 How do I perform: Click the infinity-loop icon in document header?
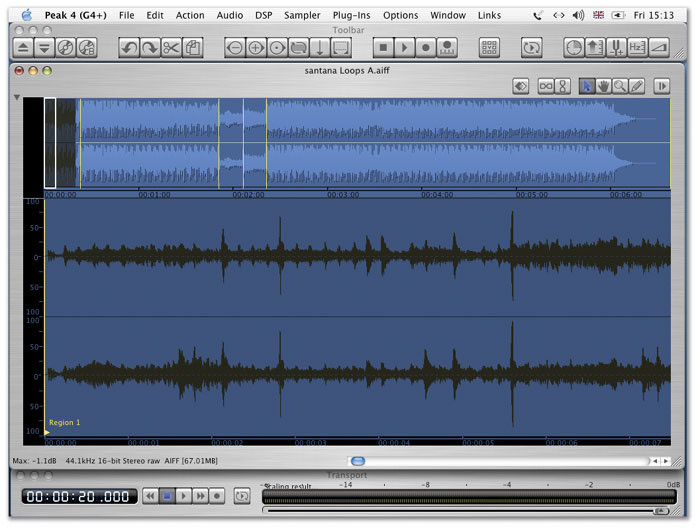pos(546,86)
